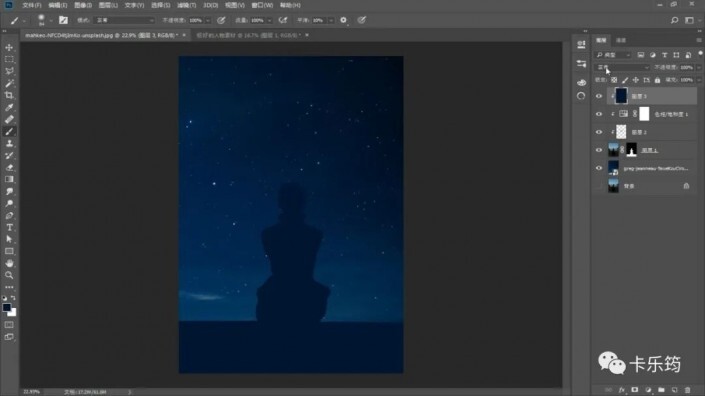Select the Rectangular Marquee tool

[9, 59]
